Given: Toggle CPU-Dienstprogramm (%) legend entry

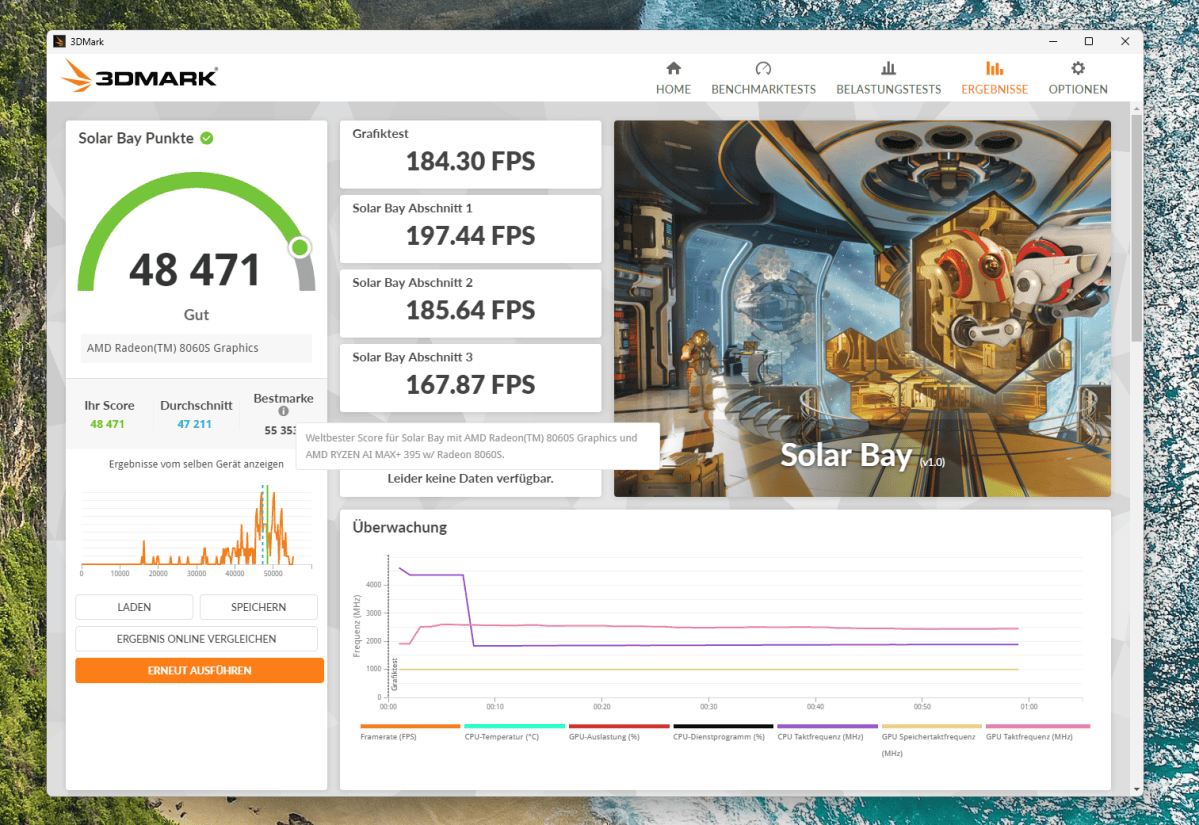Looking at the screenshot, I should [x=723, y=732].
